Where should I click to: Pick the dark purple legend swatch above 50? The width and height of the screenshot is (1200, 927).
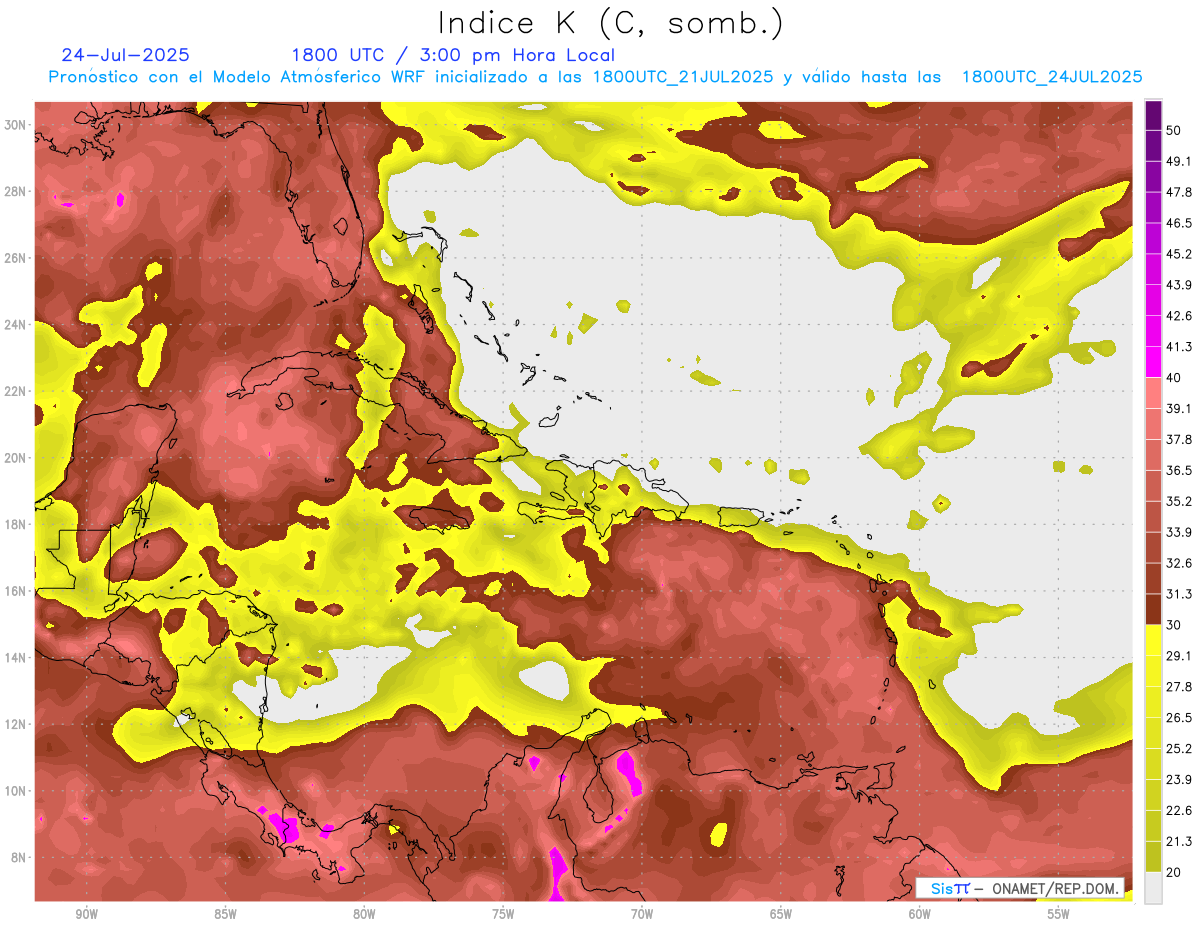[x=1153, y=116]
